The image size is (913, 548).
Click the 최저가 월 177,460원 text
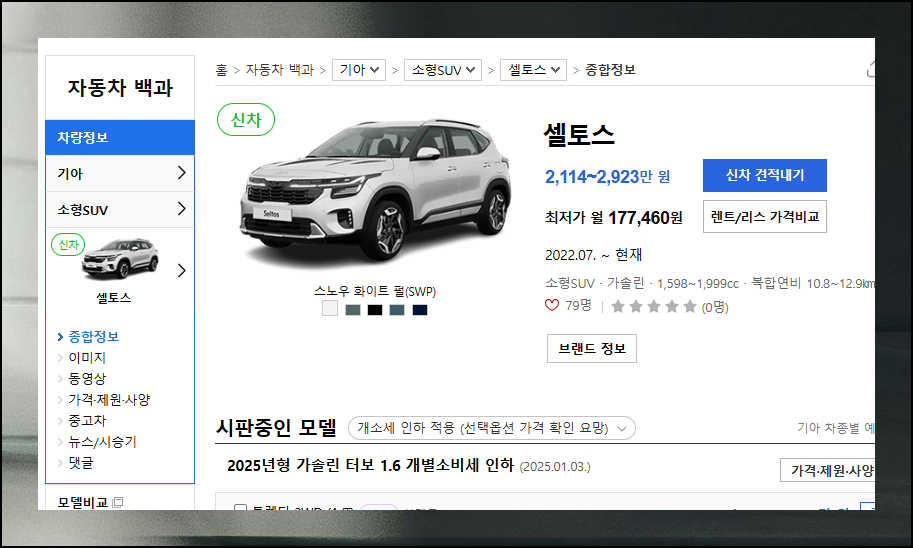click(x=613, y=218)
